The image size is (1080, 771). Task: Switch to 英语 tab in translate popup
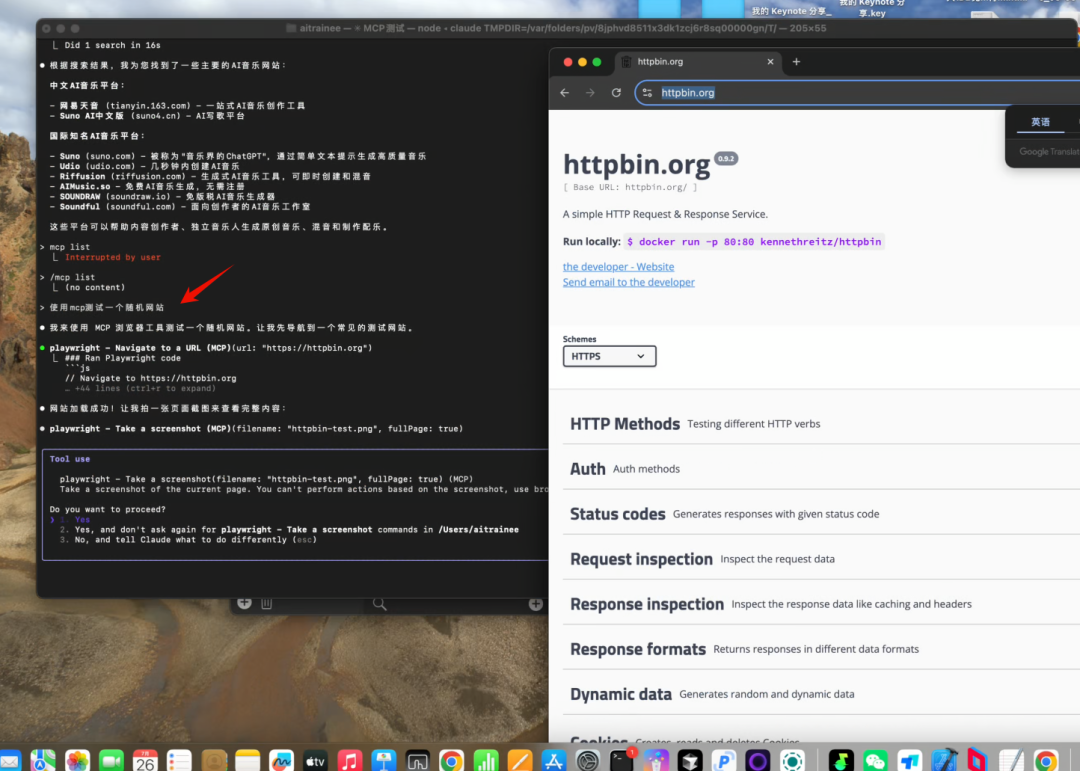[x=1040, y=122]
